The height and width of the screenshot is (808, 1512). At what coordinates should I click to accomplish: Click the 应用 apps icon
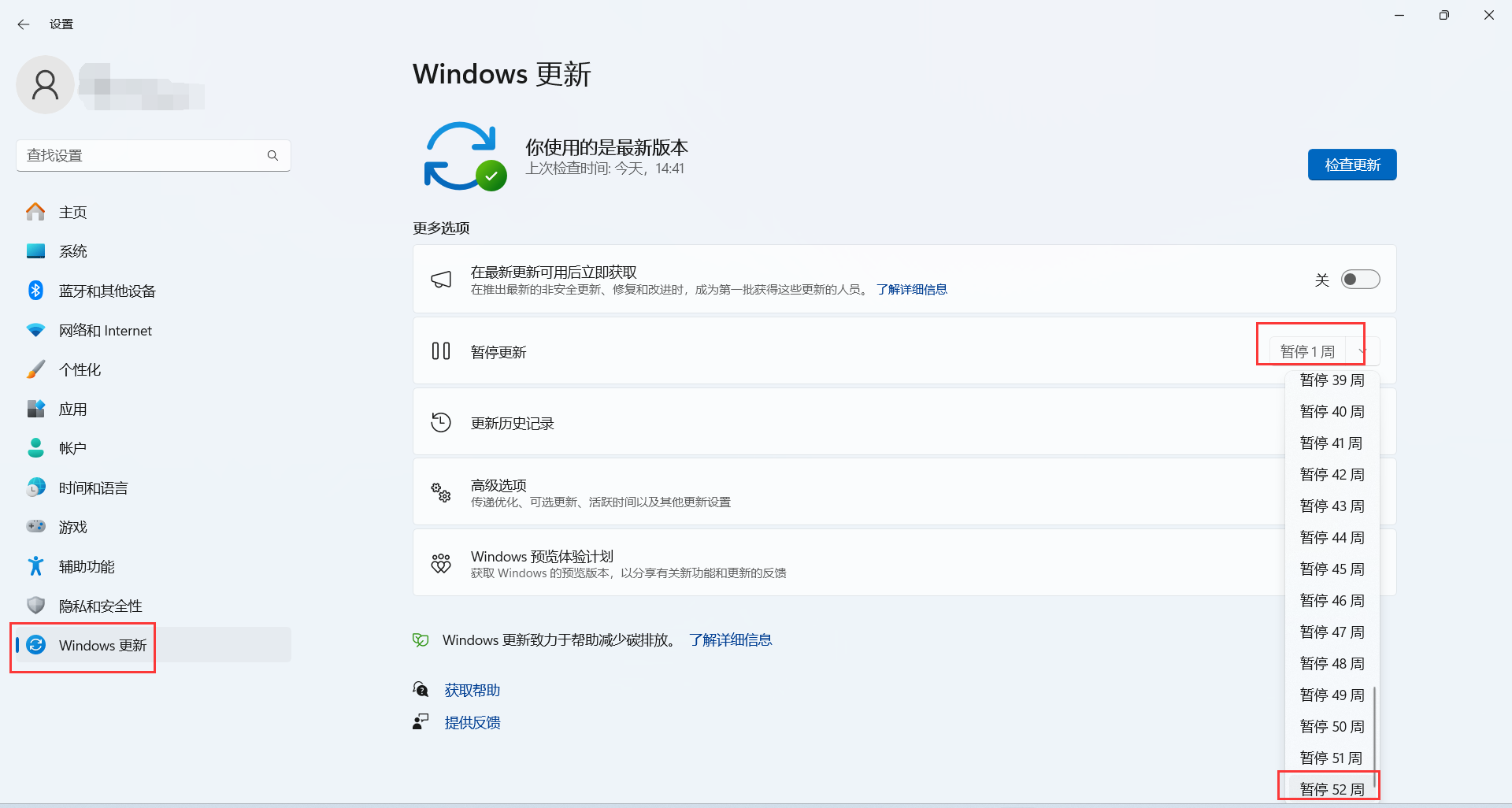pyautogui.click(x=35, y=409)
